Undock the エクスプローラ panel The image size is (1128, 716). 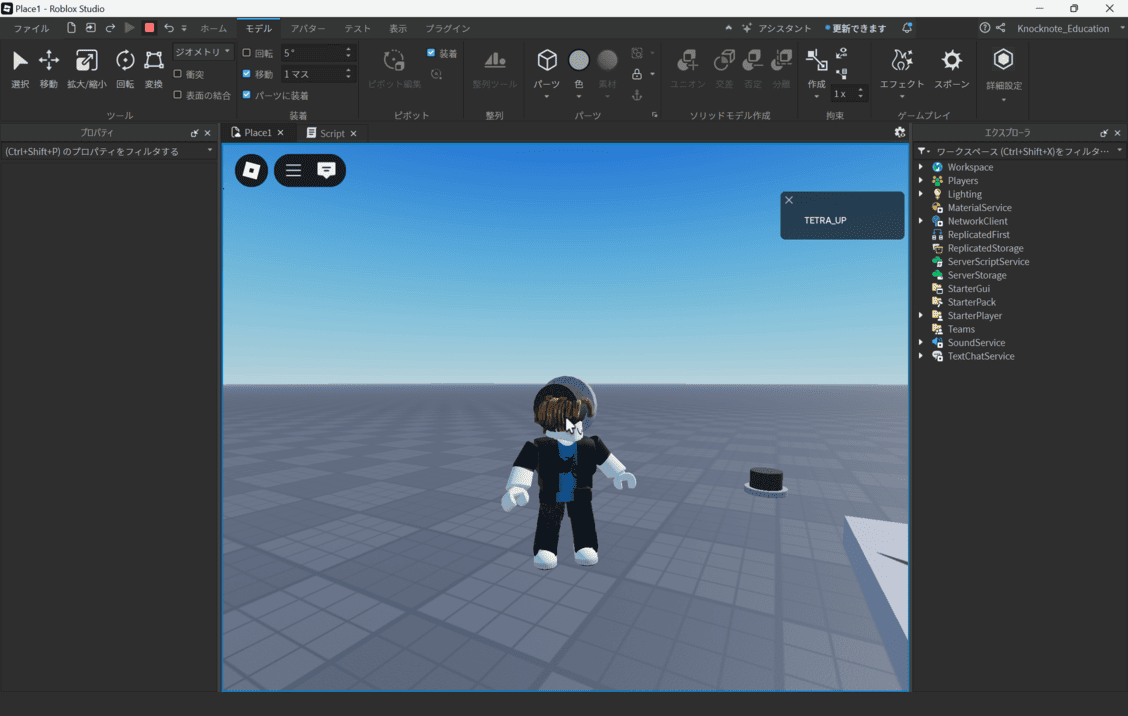pyautogui.click(x=1104, y=133)
